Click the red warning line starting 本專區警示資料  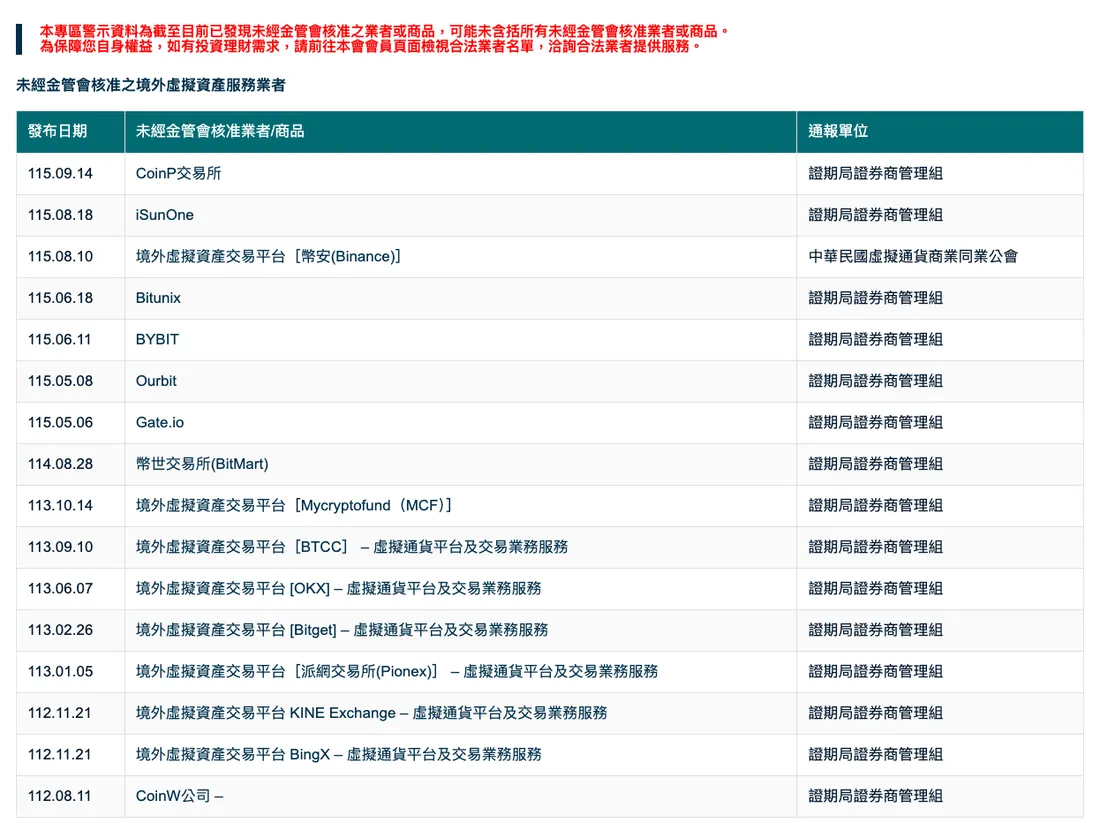coord(384,31)
